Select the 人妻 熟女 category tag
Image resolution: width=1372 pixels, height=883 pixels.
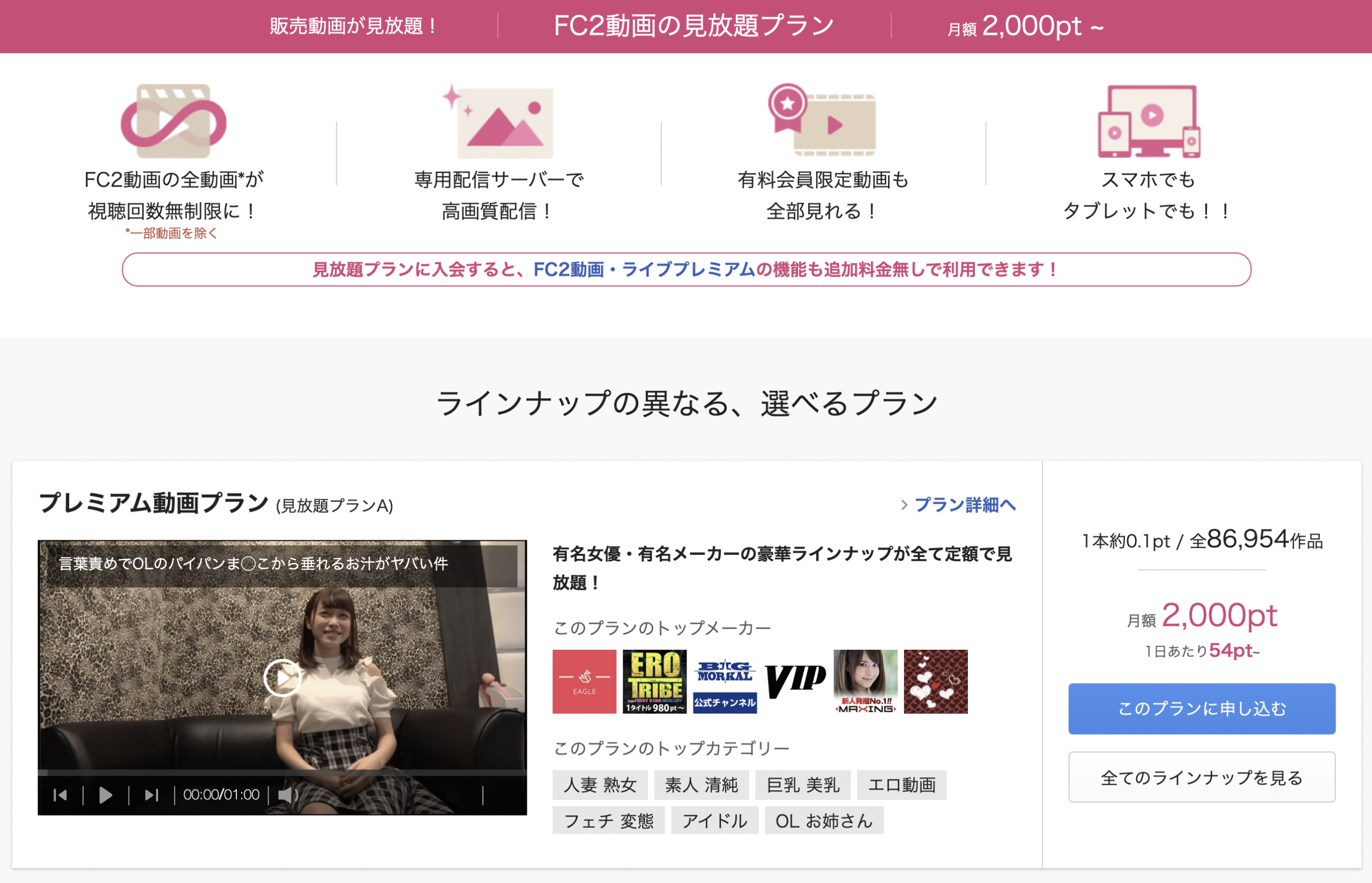[x=600, y=784]
